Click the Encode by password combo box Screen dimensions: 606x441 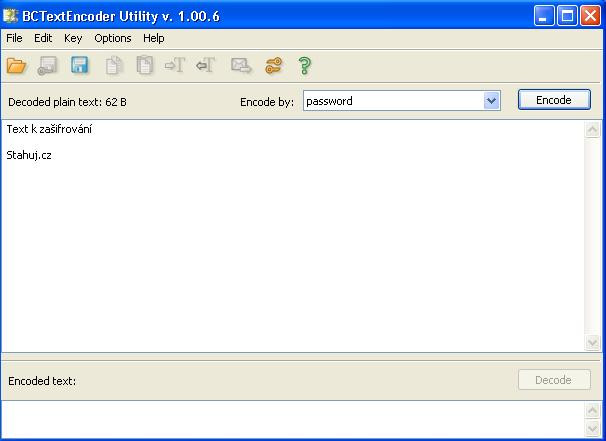[x=402, y=101]
